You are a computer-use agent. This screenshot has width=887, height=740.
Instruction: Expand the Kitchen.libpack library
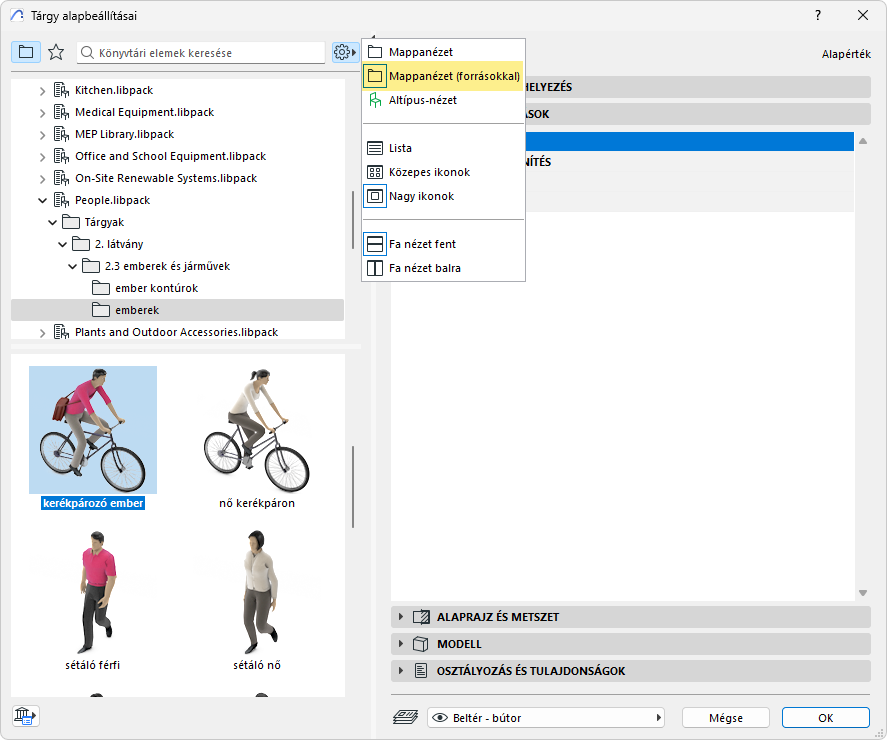coord(42,90)
